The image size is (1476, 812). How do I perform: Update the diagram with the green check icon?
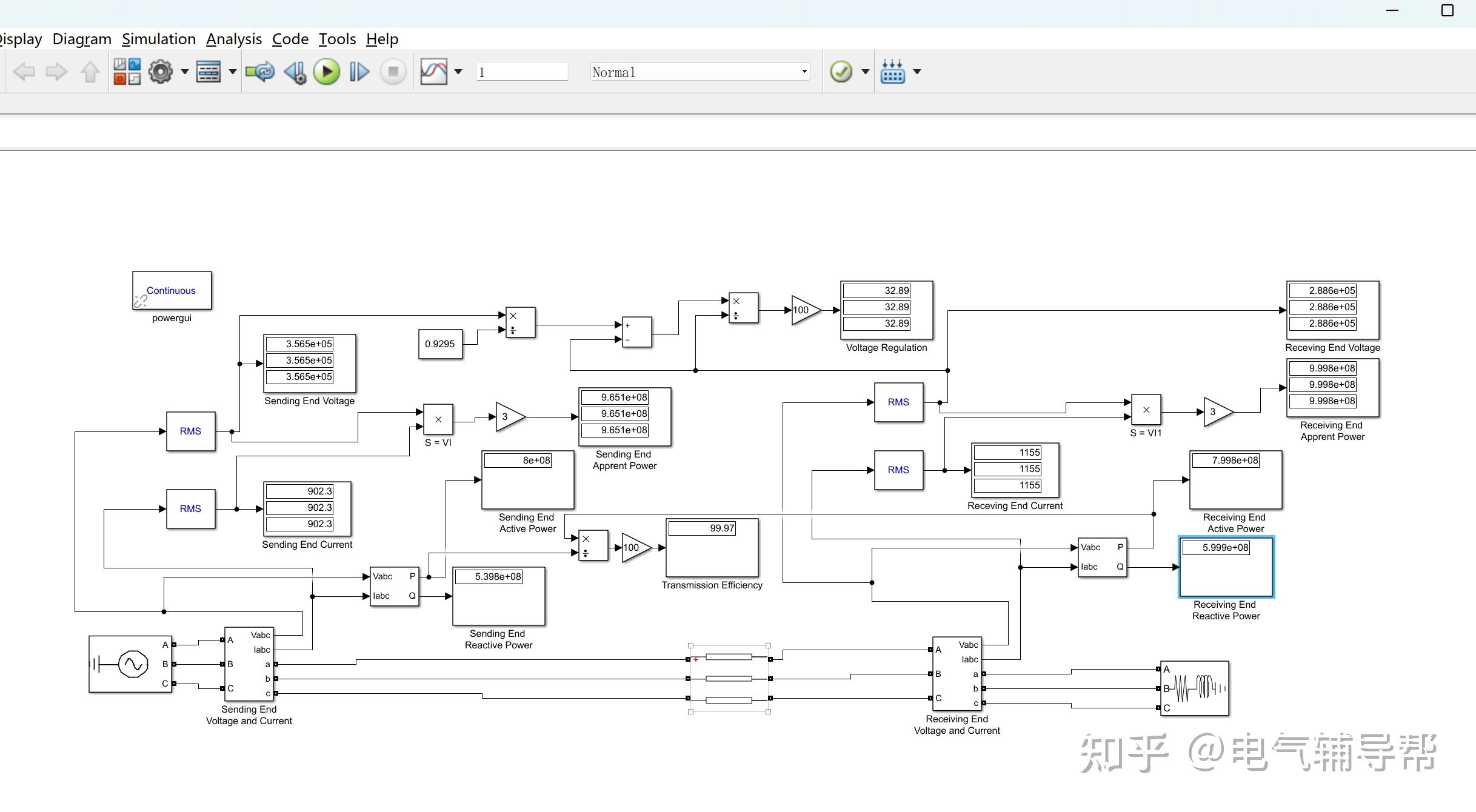coord(841,72)
